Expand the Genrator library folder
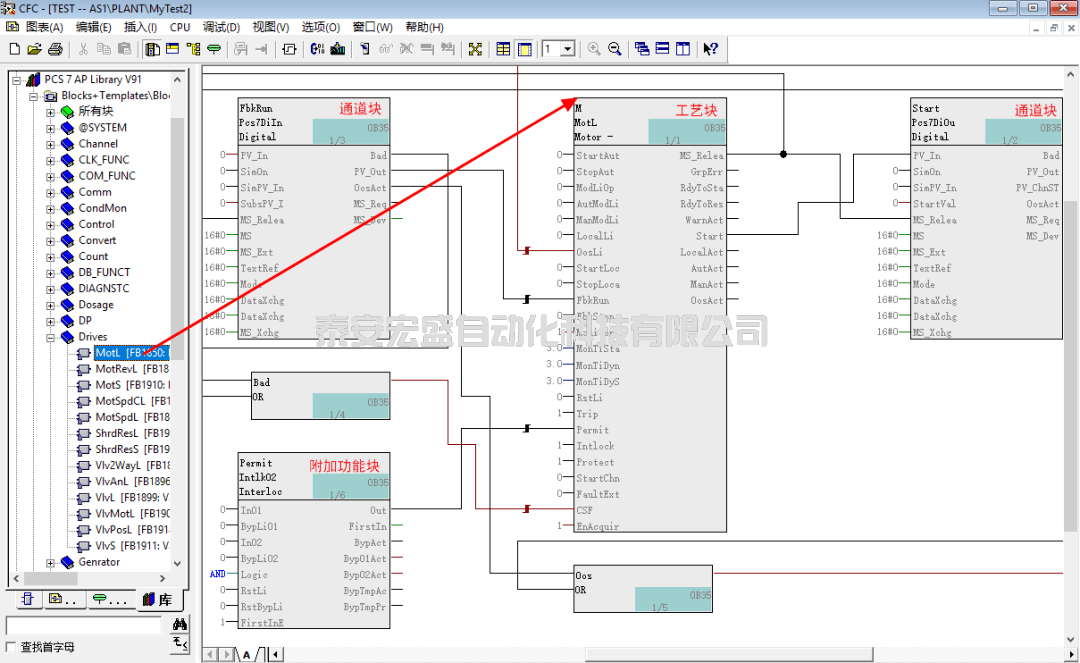The height and width of the screenshot is (663, 1080). pos(50,562)
